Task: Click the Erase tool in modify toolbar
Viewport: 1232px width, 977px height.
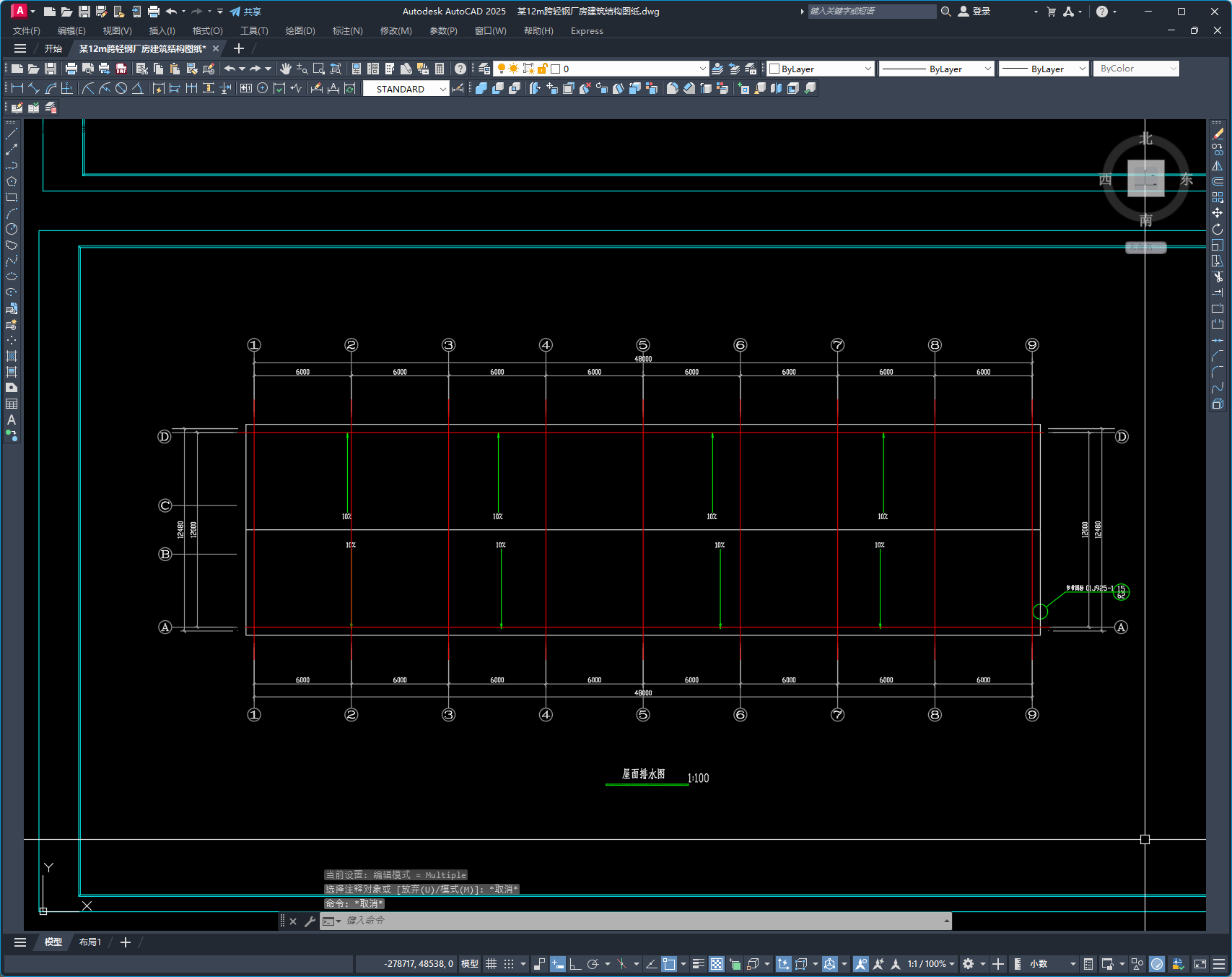Action: tap(1218, 134)
